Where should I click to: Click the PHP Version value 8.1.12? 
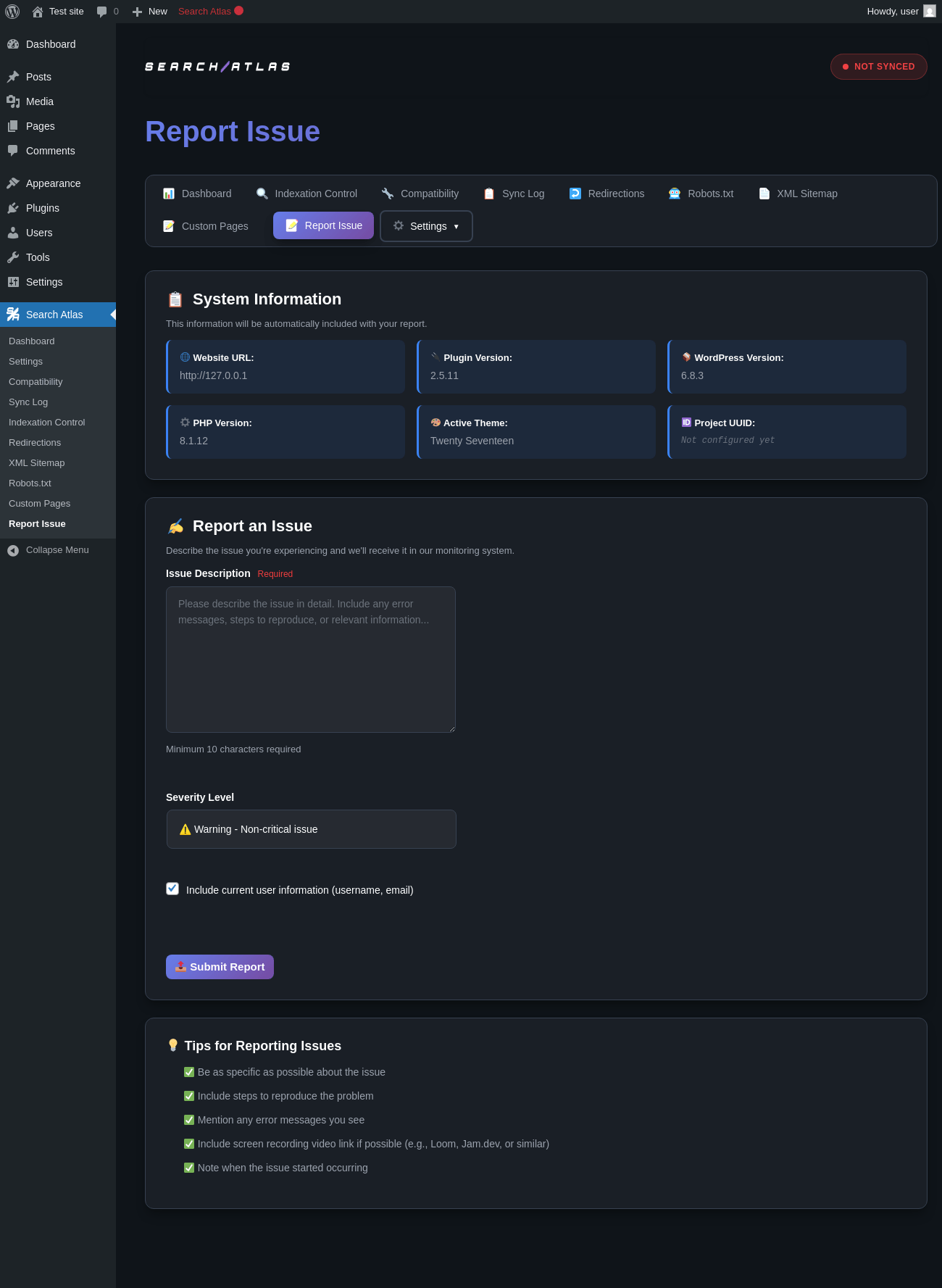tap(193, 441)
